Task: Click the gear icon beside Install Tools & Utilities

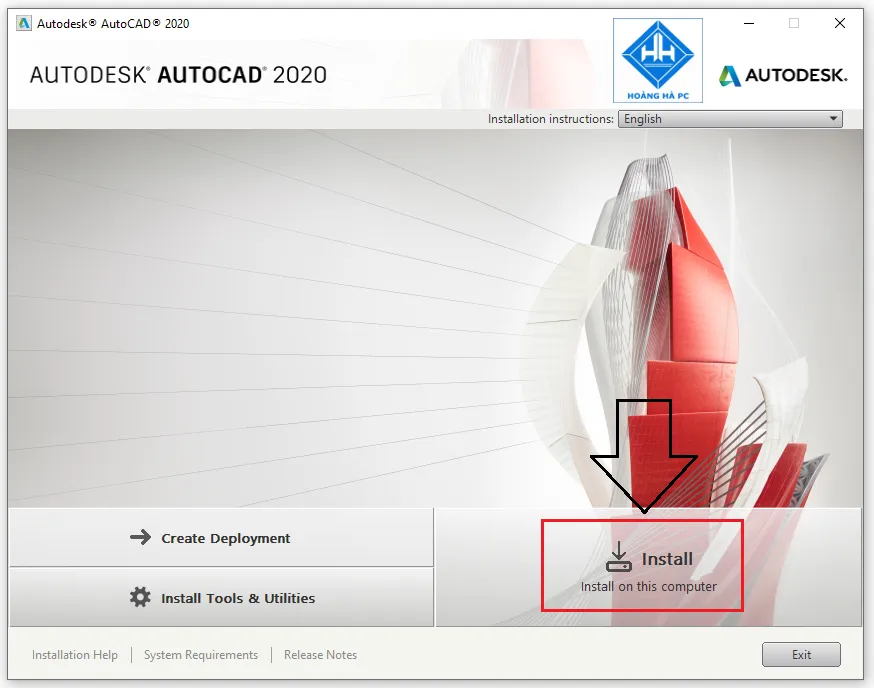Action: click(x=138, y=598)
